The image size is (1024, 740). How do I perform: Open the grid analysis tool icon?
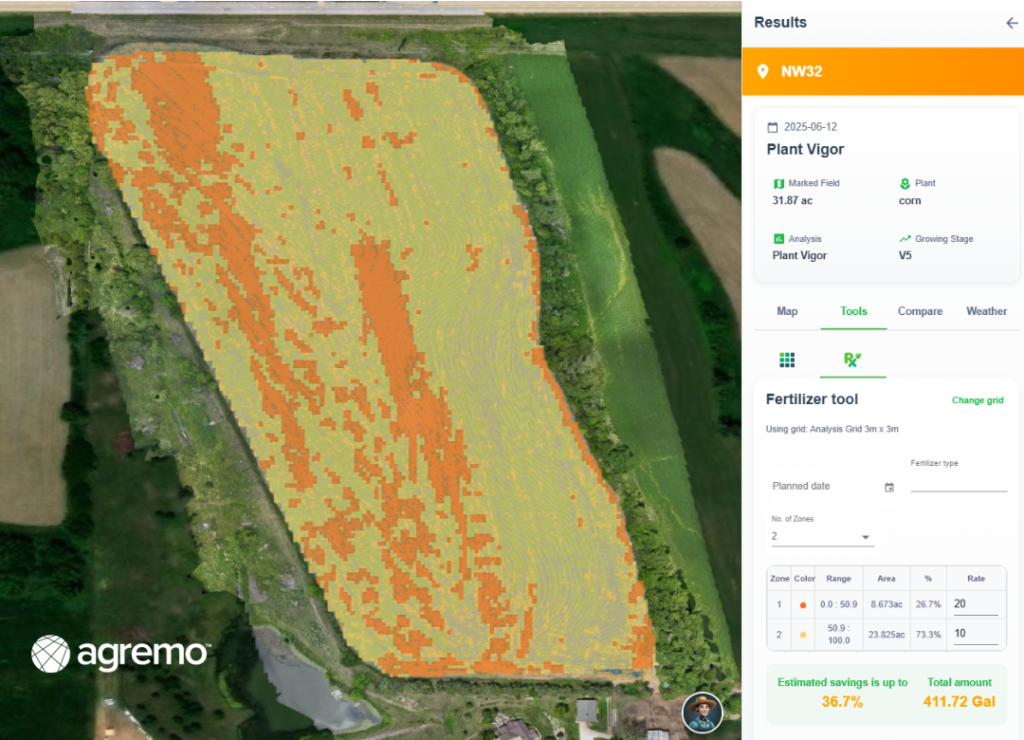[787, 360]
